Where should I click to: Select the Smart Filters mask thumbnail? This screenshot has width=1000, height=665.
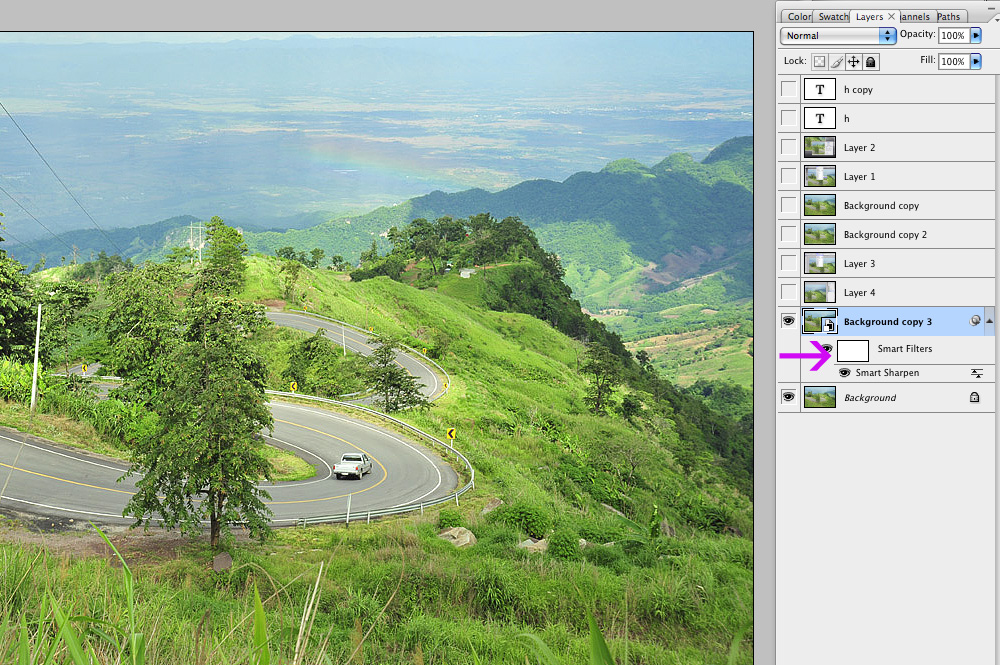(x=852, y=350)
